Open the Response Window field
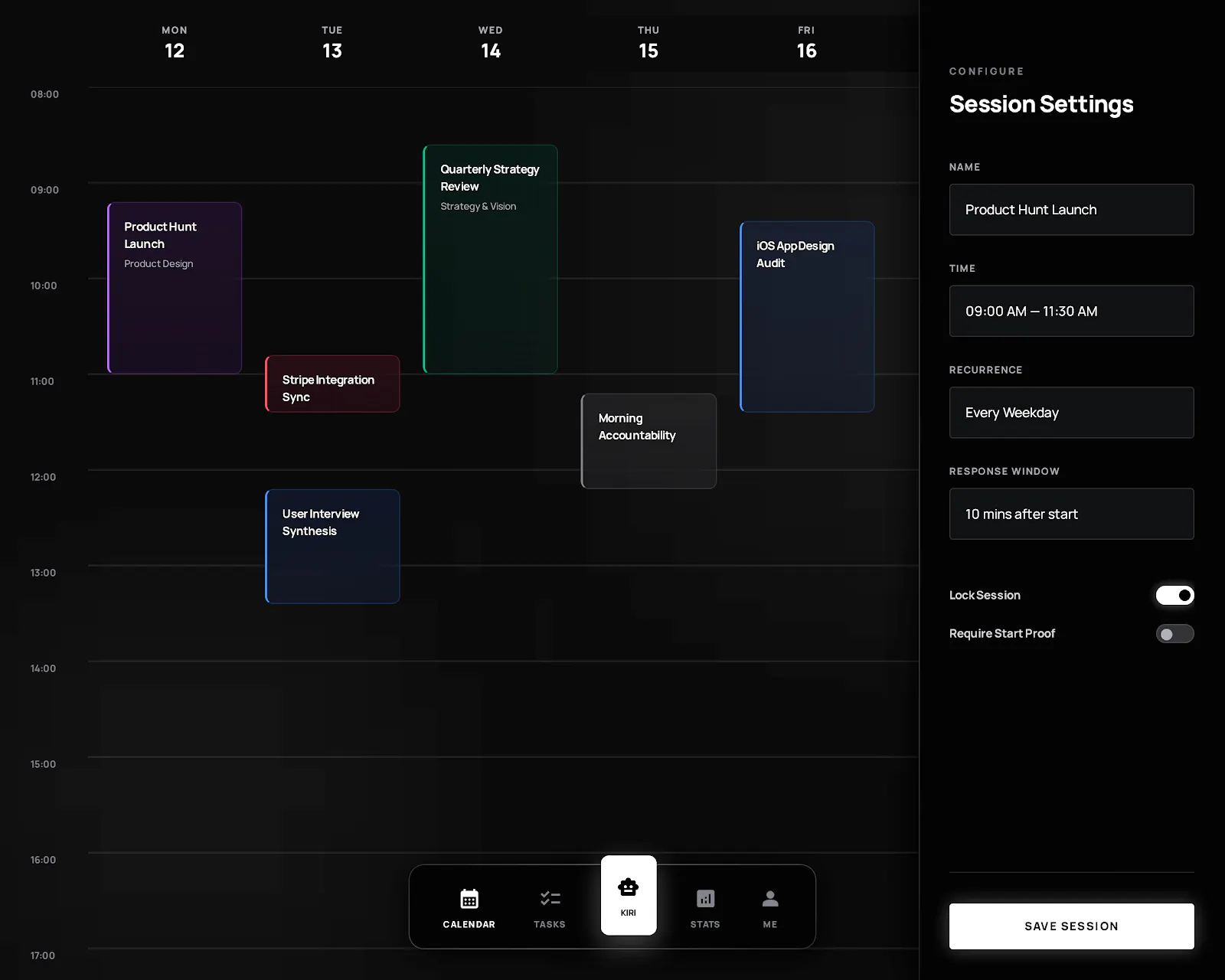 pyautogui.click(x=1072, y=514)
